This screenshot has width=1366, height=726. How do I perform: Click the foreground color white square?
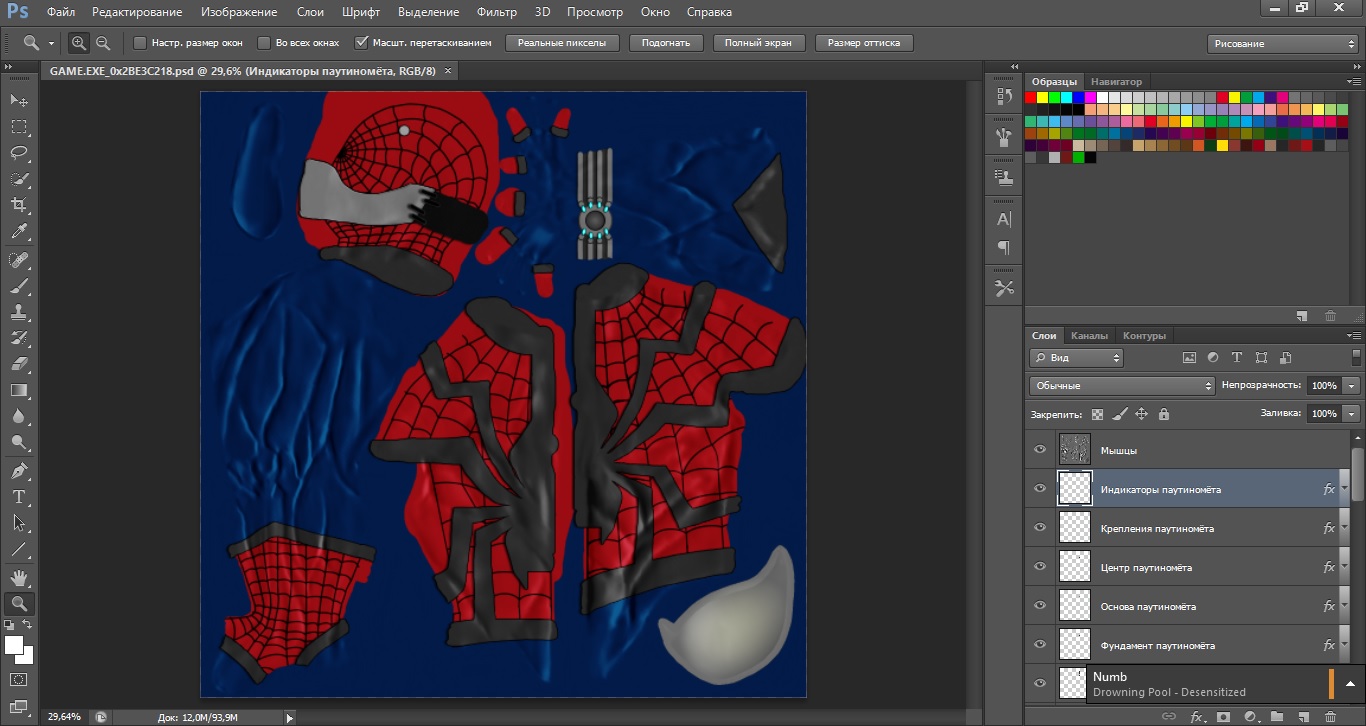click(15, 646)
